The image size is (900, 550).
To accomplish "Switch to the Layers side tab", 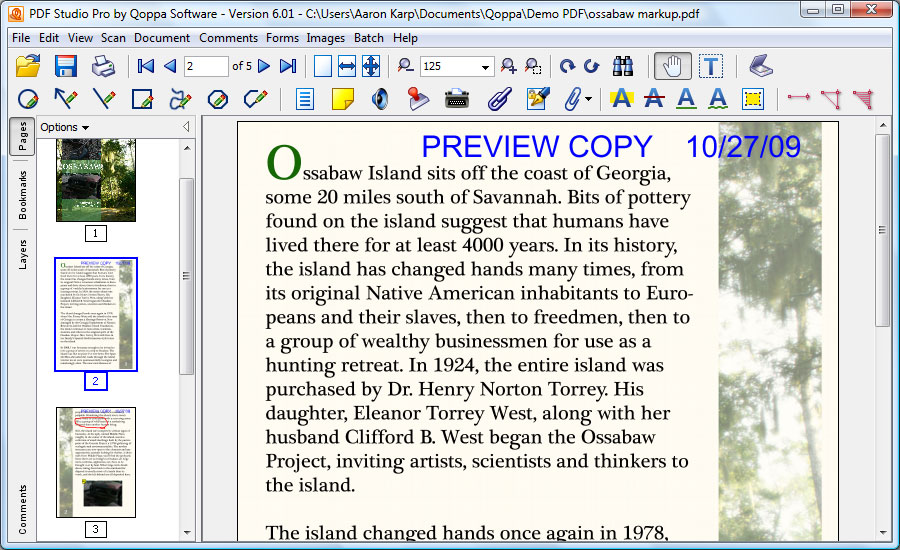I will [x=22, y=254].
